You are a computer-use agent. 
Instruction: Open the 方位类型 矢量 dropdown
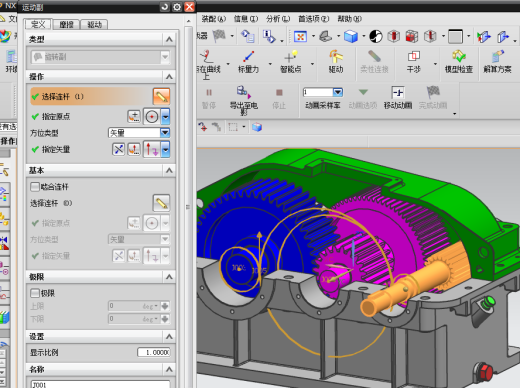[x=165, y=133]
